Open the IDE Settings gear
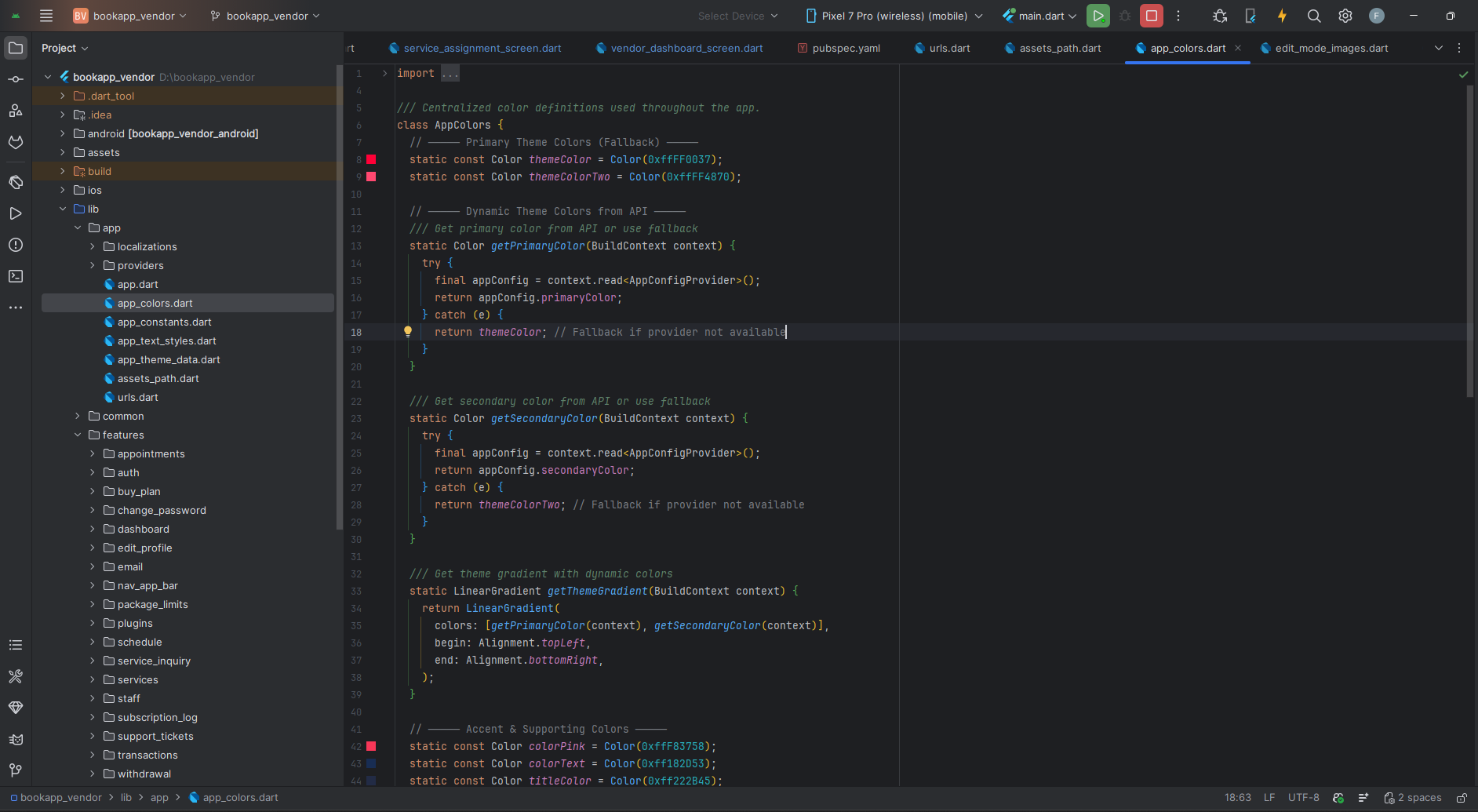Image resolution: width=1478 pixels, height=812 pixels. (x=1345, y=16)
